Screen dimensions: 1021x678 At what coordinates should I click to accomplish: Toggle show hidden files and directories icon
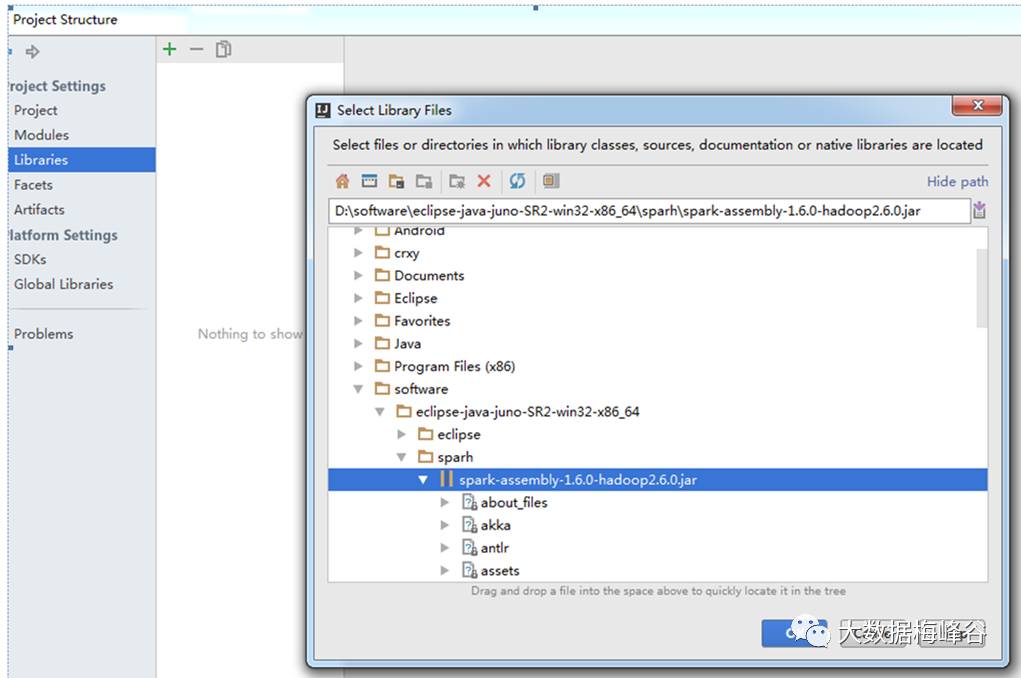551,181
